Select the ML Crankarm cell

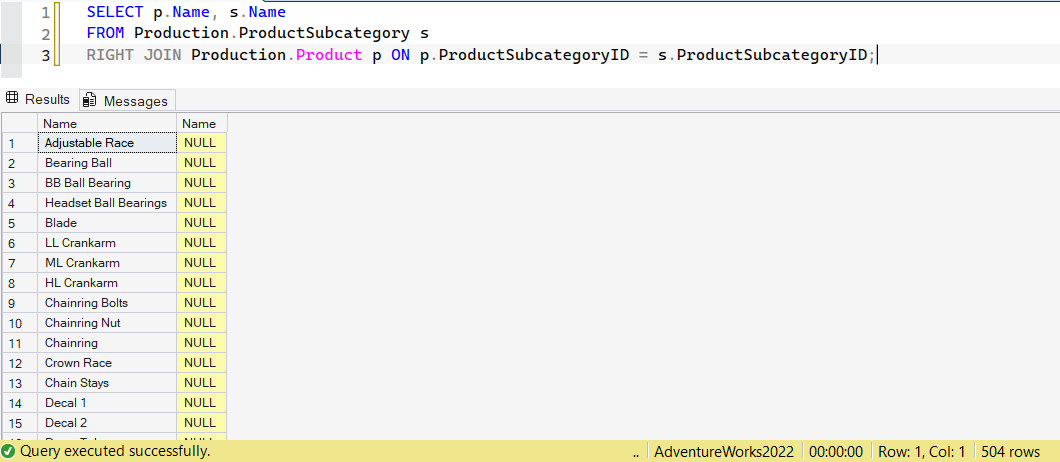coord(107,262)
